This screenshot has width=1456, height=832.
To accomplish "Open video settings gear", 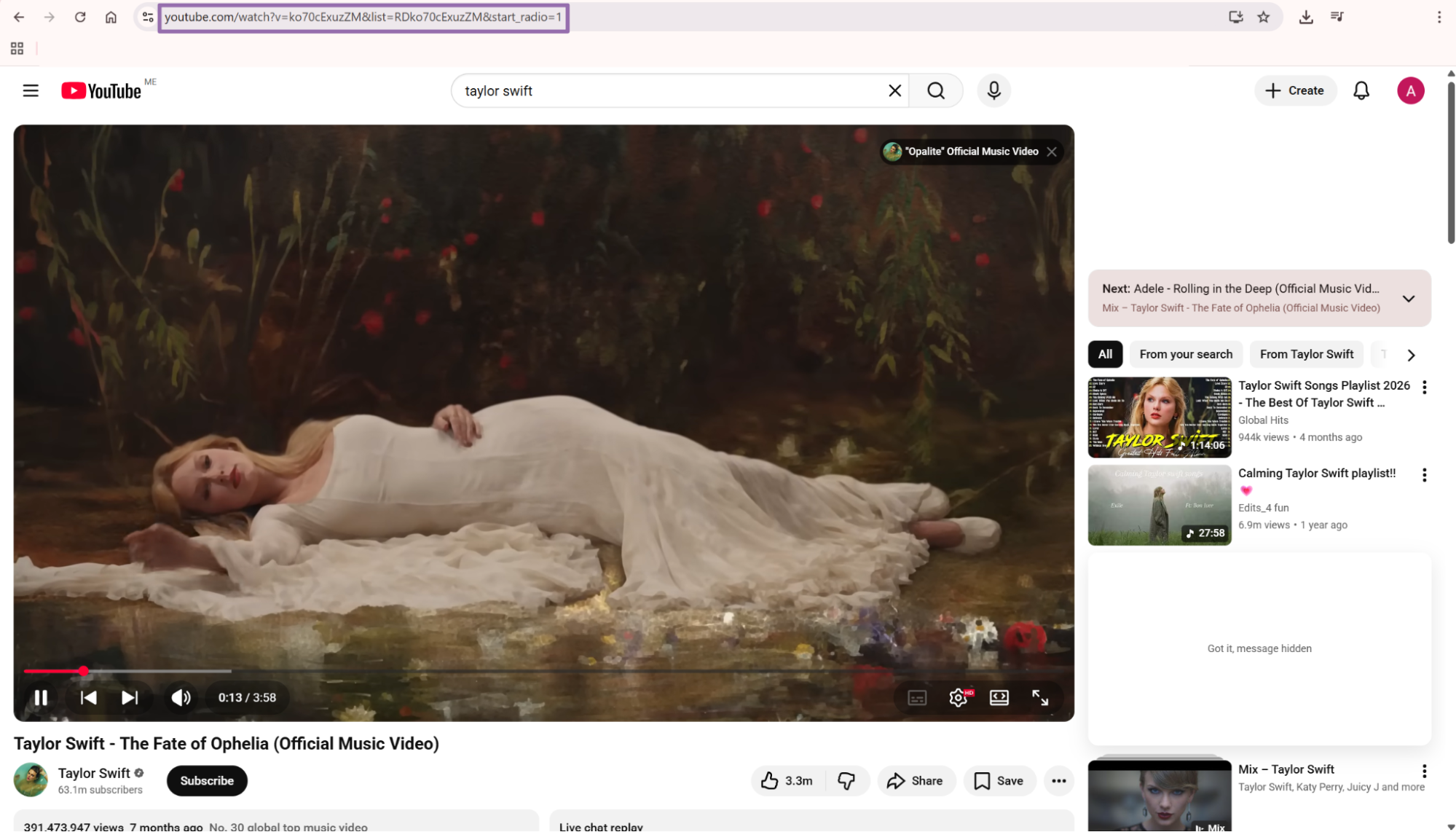I will (959, 697).
